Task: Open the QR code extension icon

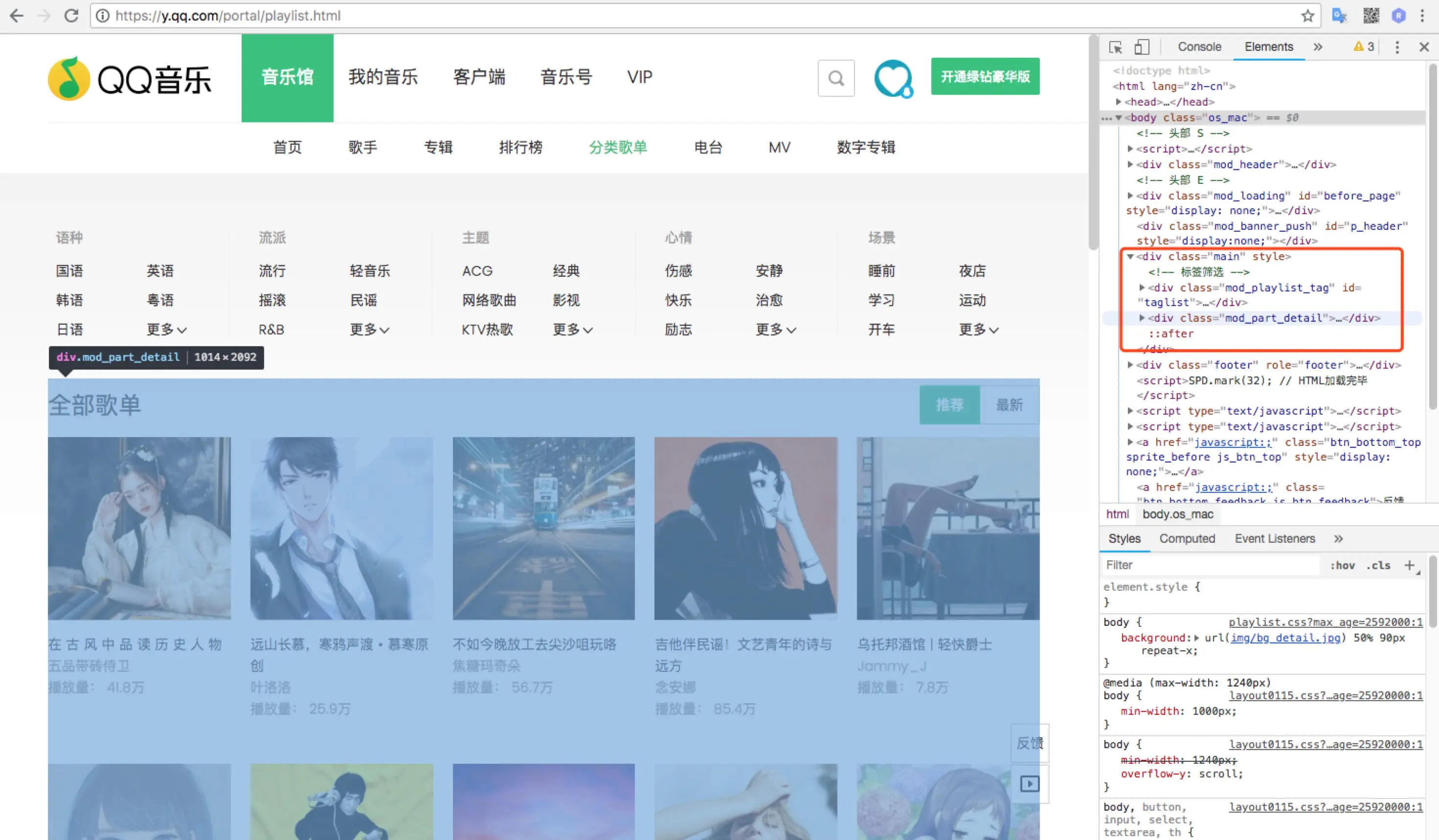Action: [x=1371, y=16]
